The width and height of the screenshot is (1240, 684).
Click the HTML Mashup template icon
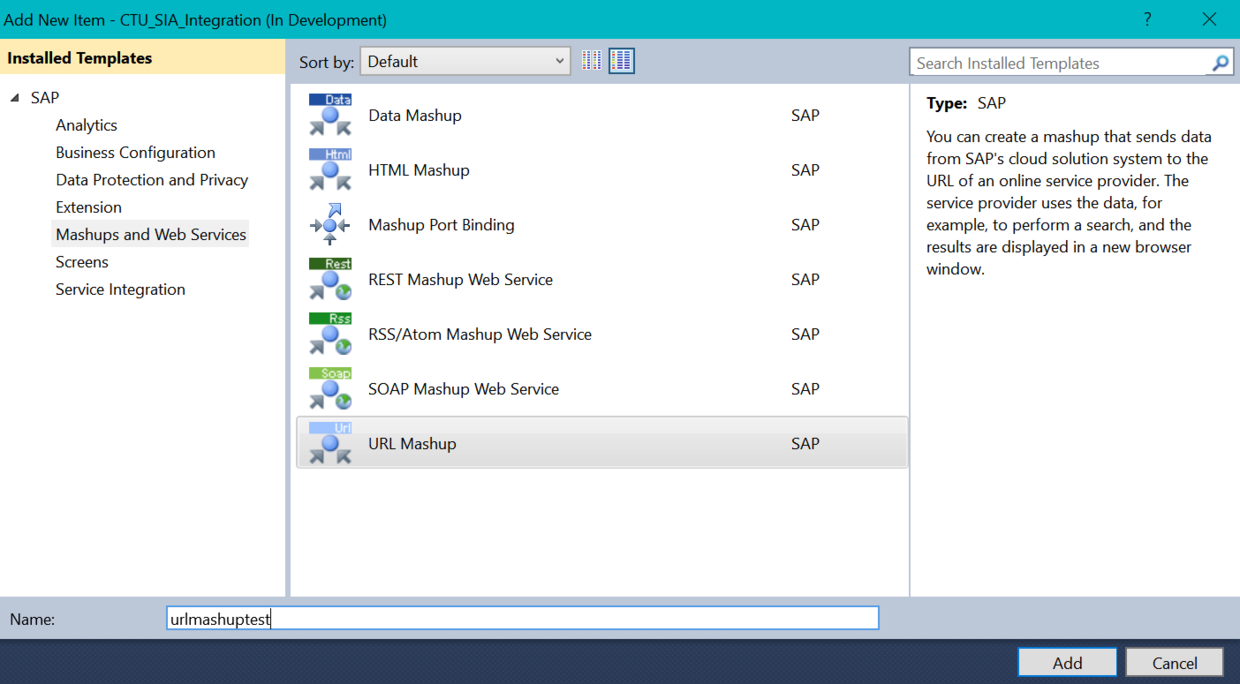[330, 170]
